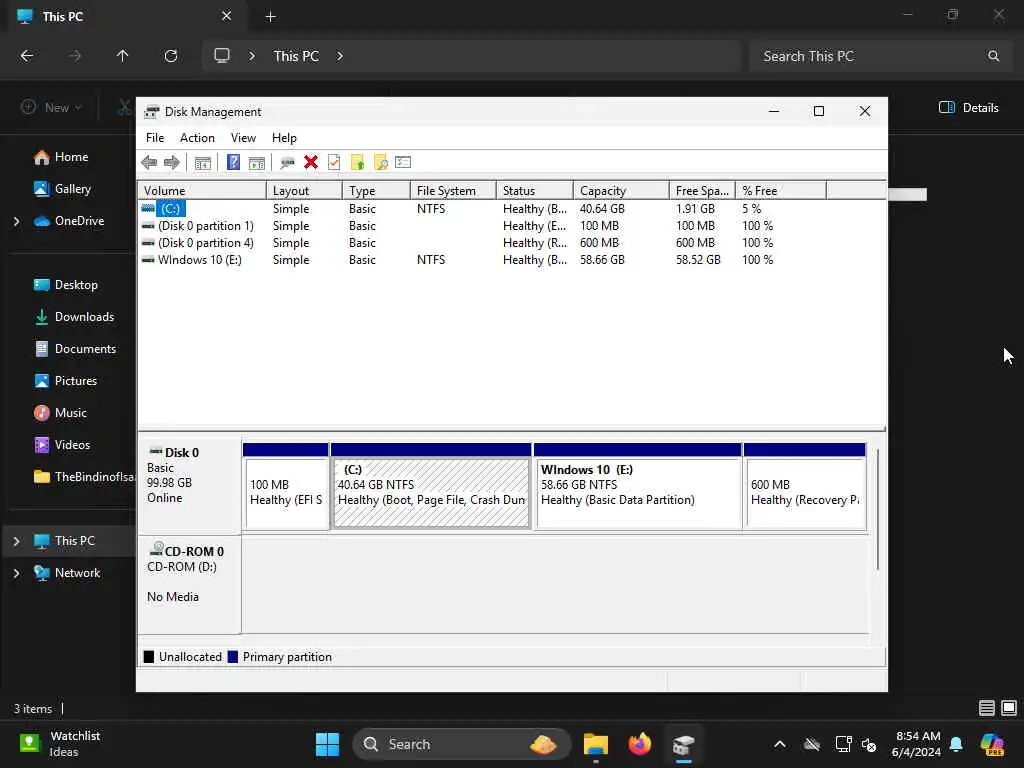Click the File Explorer back arrow
The image size is (1024, 768).
27,56
